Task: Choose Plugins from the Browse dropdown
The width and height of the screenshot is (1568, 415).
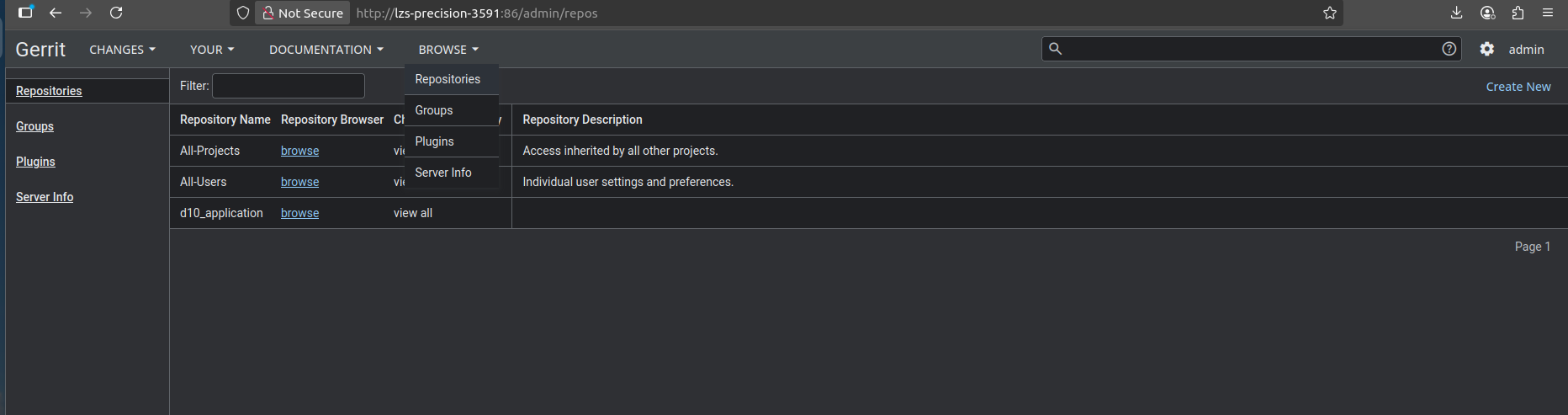Action: click(435, 141)
